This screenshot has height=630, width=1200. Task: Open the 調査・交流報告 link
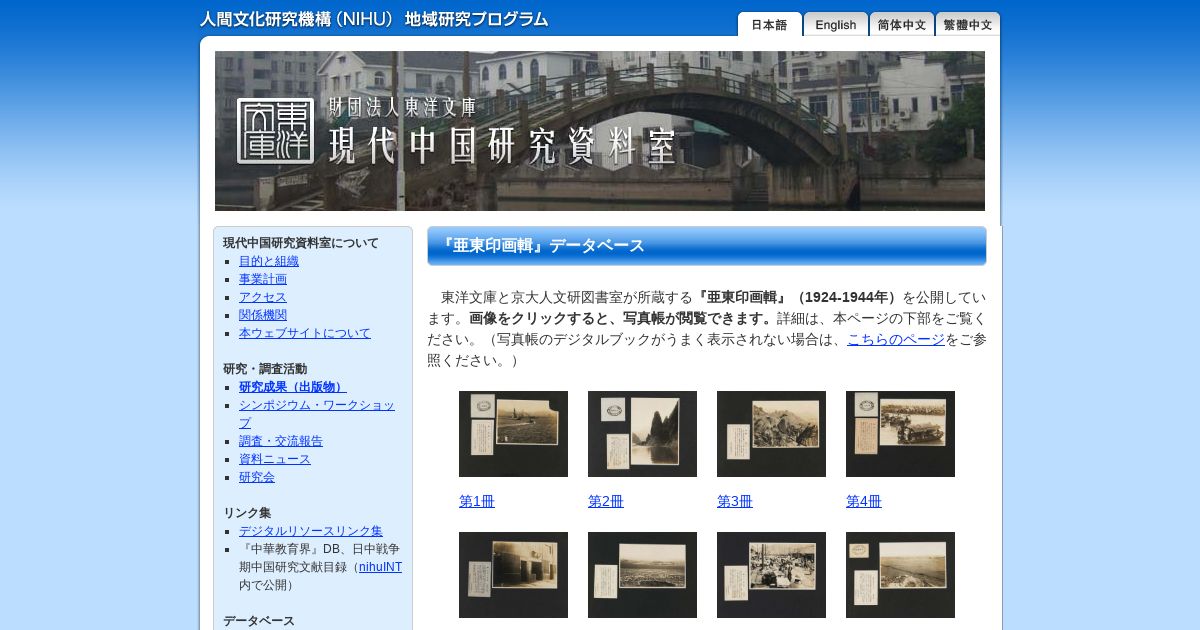281,441
